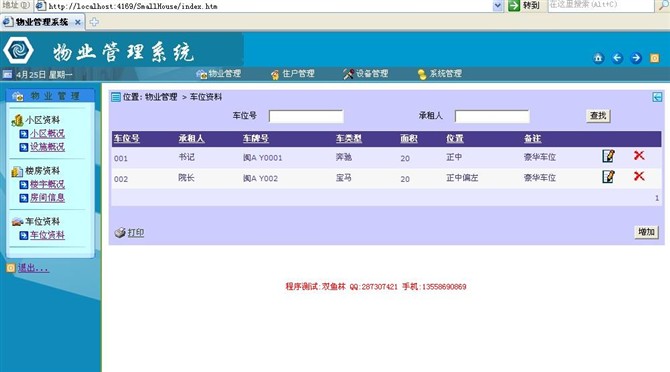The height and width of the screenshot is (372, 670).
Task: Edit the row for parking space 002
Action: (x=608, y=176)
